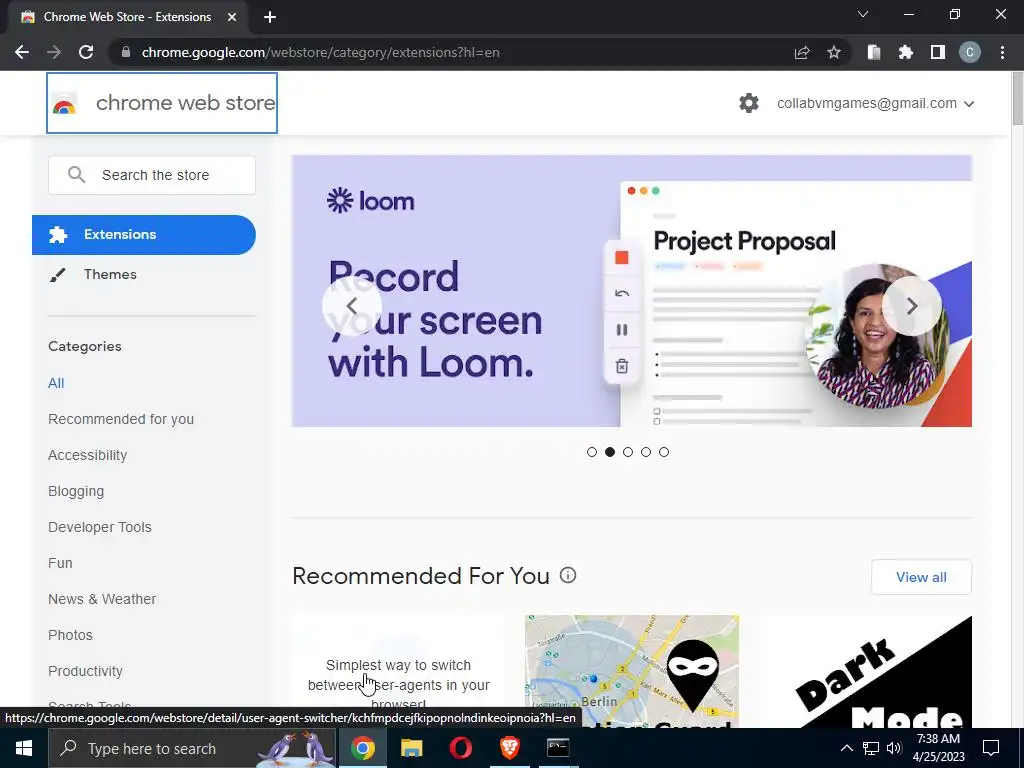Click the info icon beside Recommended For You

[568, 575]
